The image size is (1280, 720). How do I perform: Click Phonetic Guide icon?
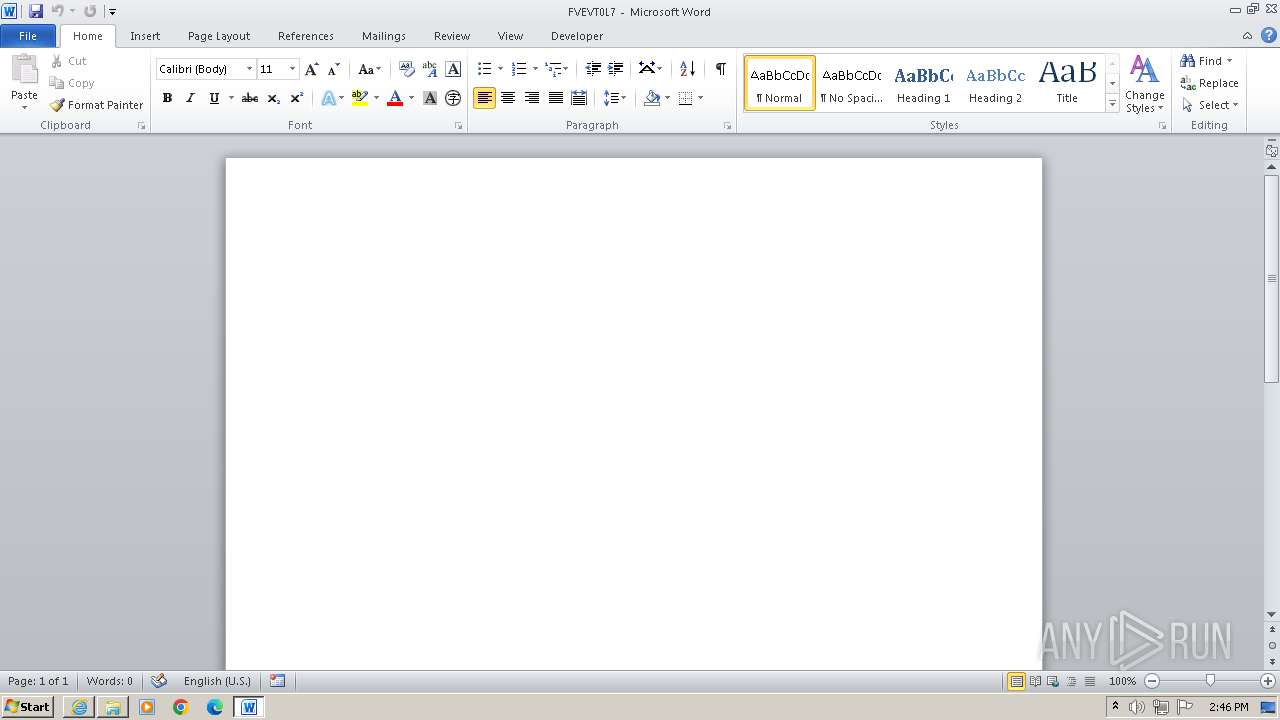point(430,69)
